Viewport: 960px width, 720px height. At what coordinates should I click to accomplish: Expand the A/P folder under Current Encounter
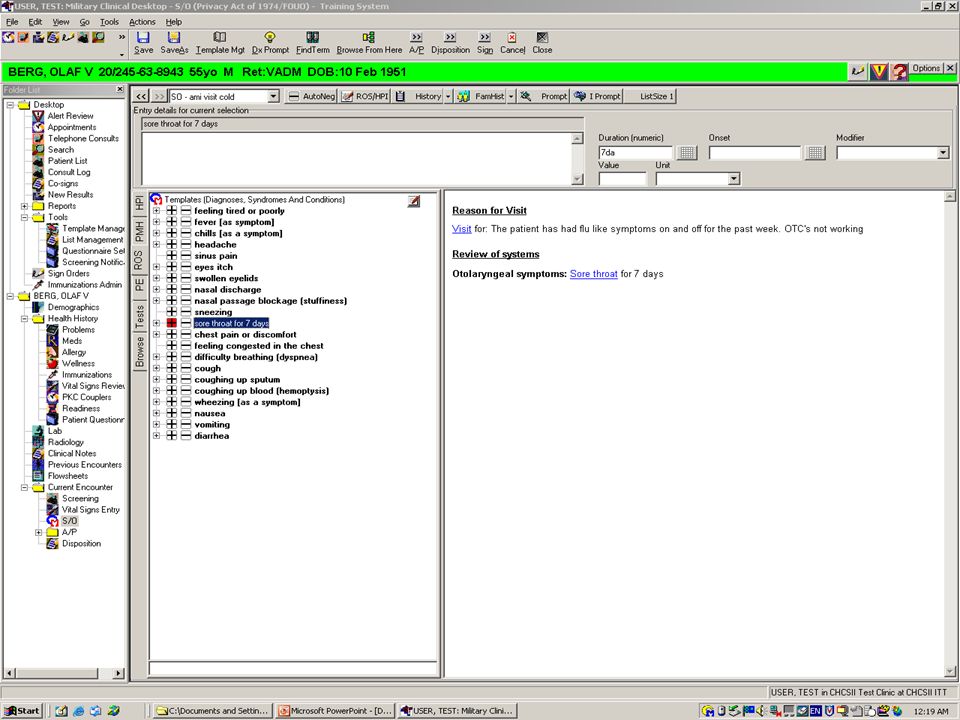39,533
